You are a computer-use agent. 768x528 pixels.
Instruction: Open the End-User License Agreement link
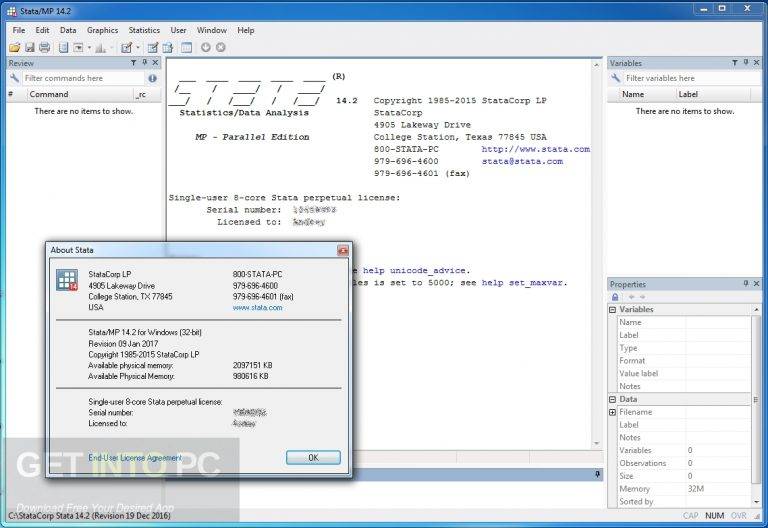(x=135, y=457)
